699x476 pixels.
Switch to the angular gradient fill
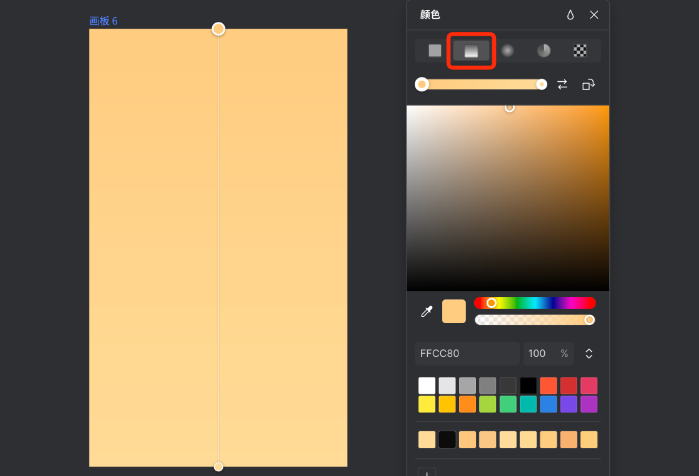pos(544,51)
